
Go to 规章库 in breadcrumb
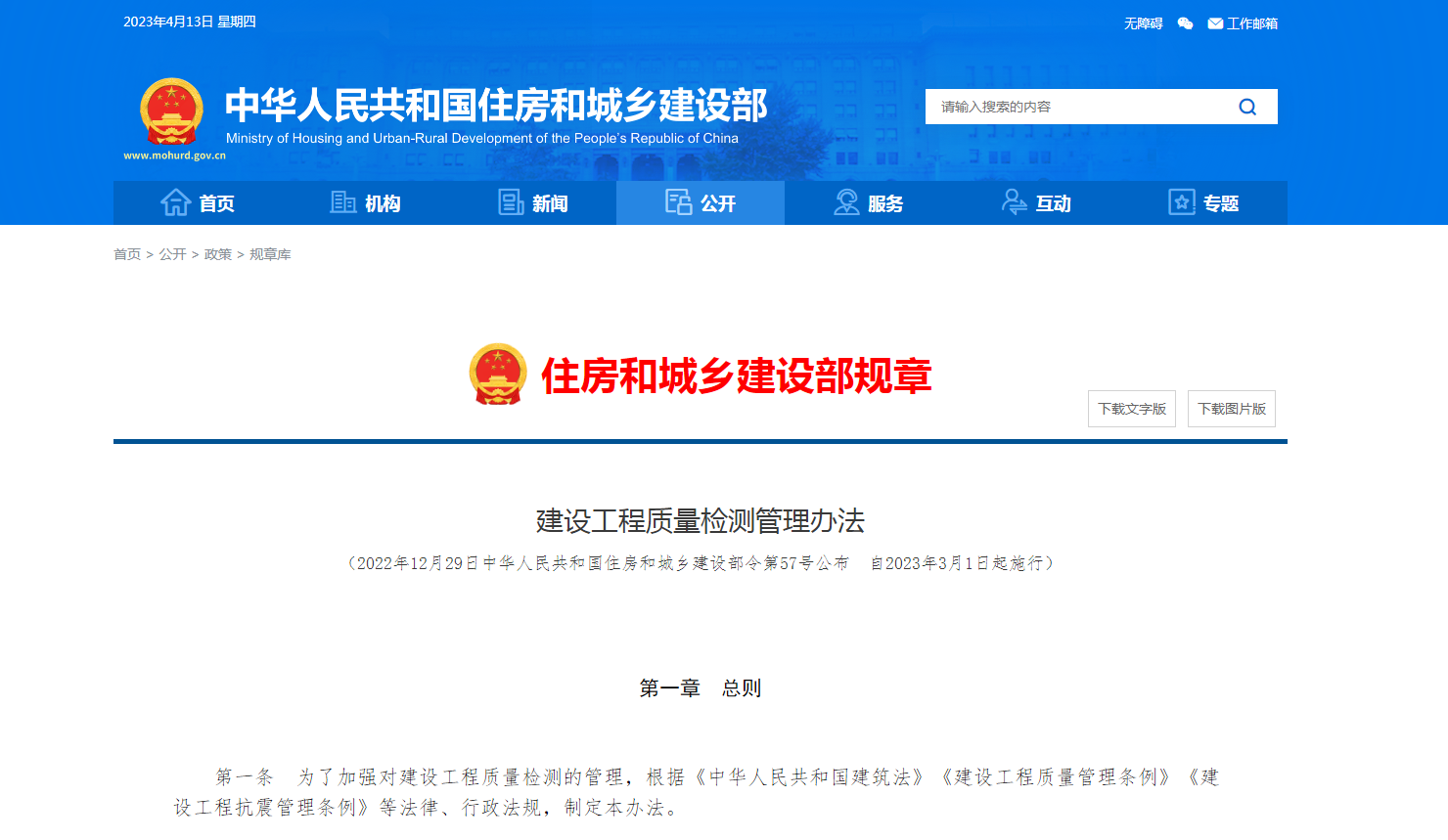[x=270, y=254]
